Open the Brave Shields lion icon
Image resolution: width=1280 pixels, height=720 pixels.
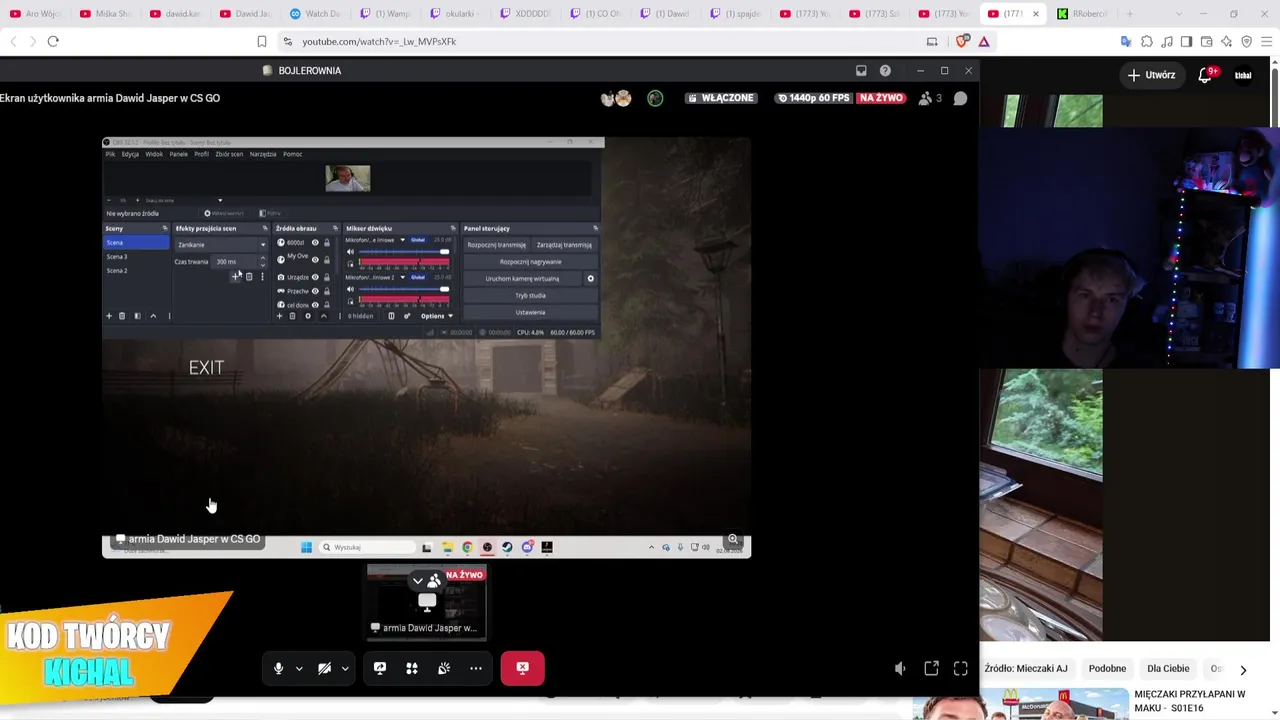point(962,41)
